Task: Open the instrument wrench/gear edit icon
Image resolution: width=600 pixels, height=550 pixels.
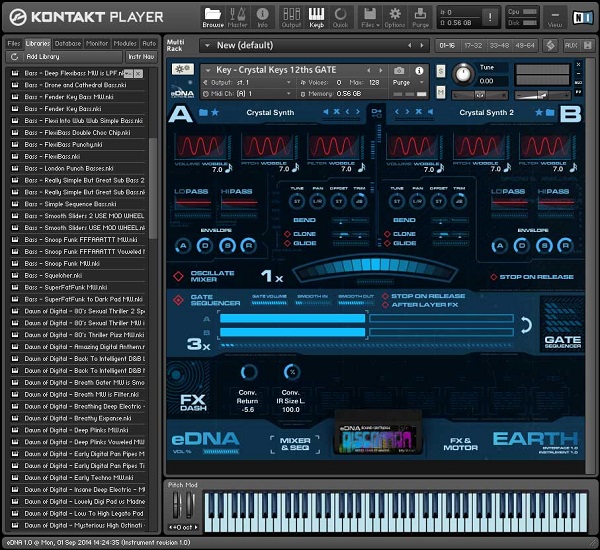Action: (183, 69)
